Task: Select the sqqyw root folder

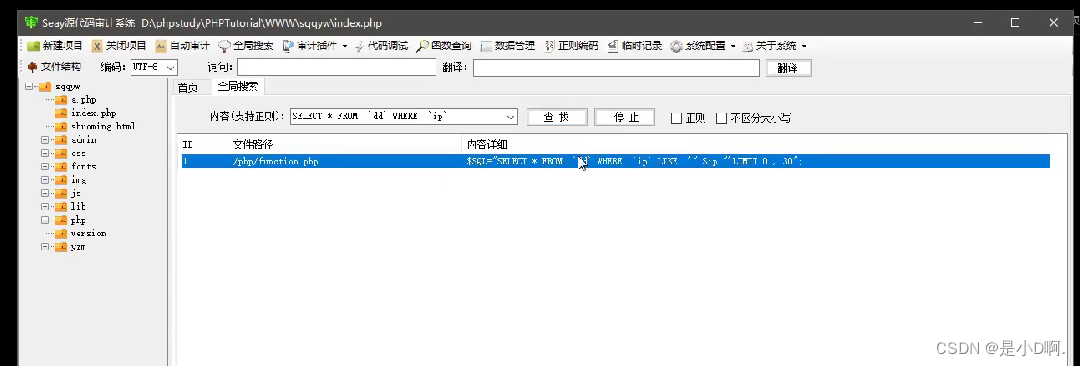Action: tap(68, 87)
